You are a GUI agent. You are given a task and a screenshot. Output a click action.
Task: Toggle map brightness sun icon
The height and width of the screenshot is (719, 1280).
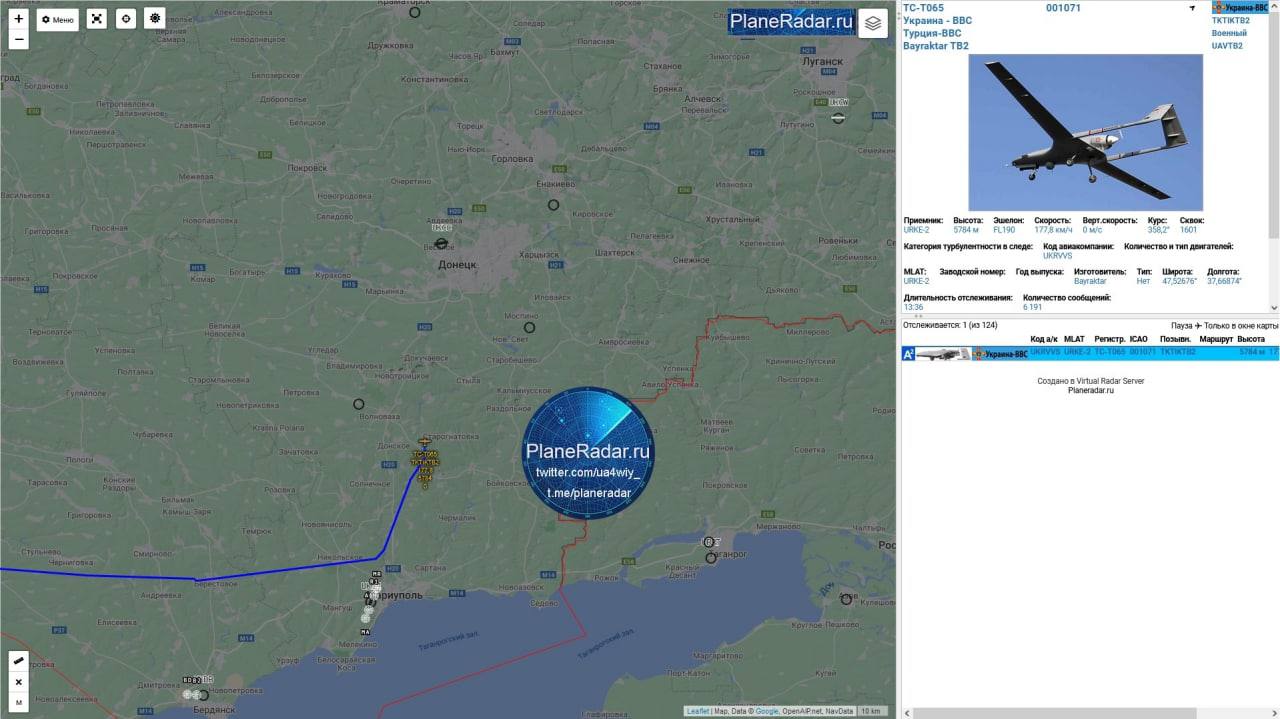pos(154,18)
